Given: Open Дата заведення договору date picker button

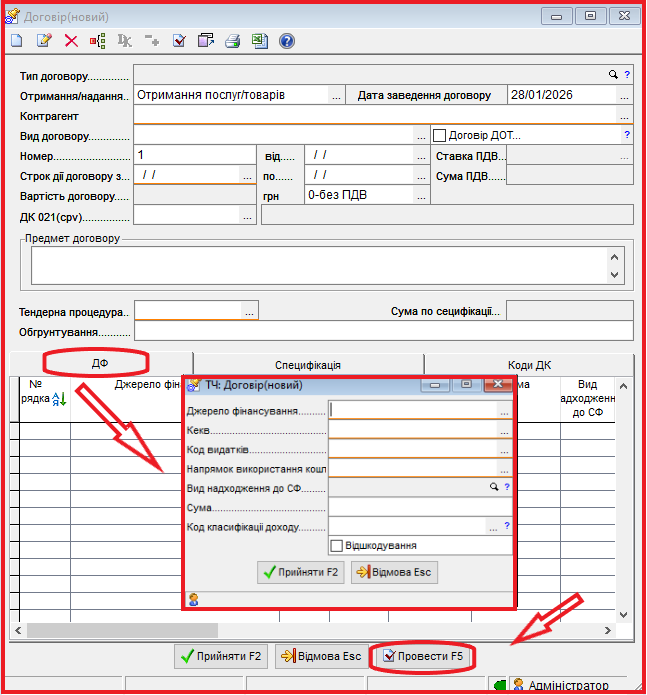Looking at the screenshot, I should (624, 96).
